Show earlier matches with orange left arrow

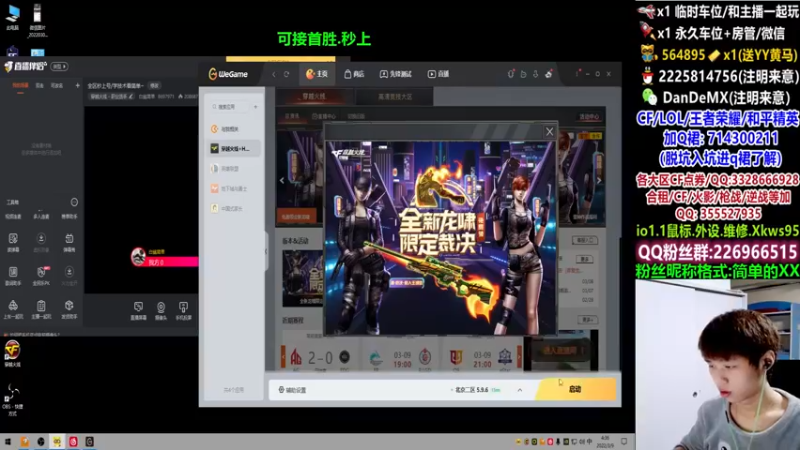pos(283,357)
